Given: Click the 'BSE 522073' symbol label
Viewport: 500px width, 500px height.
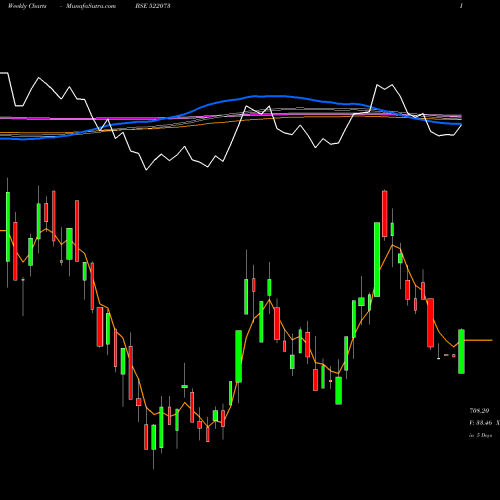Looking at the screenshot, I should (x=153, y=6).
